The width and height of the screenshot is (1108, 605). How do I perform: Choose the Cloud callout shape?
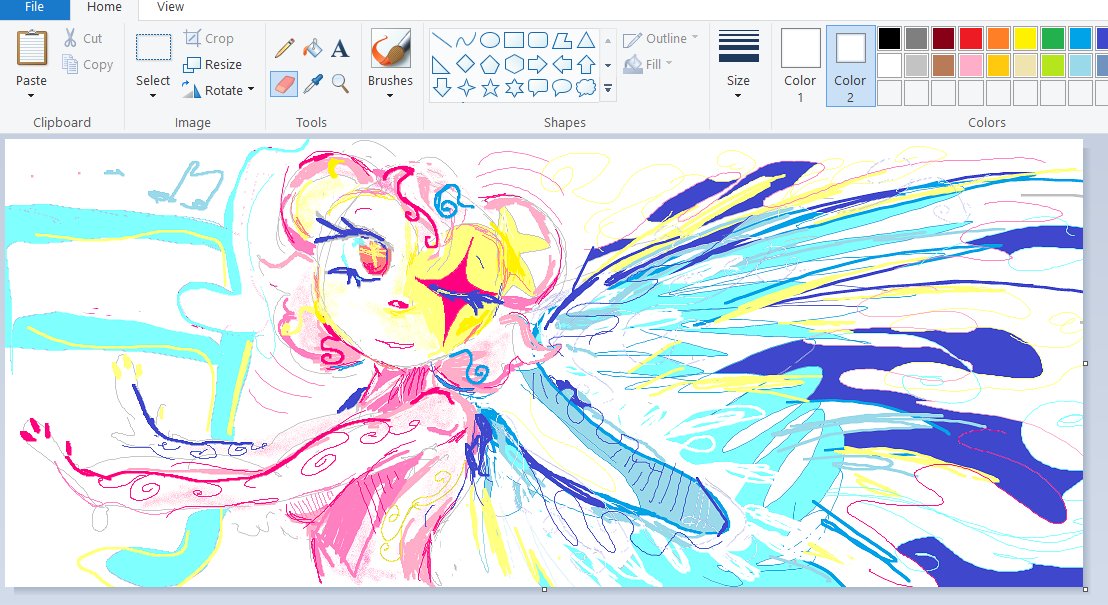586,88
